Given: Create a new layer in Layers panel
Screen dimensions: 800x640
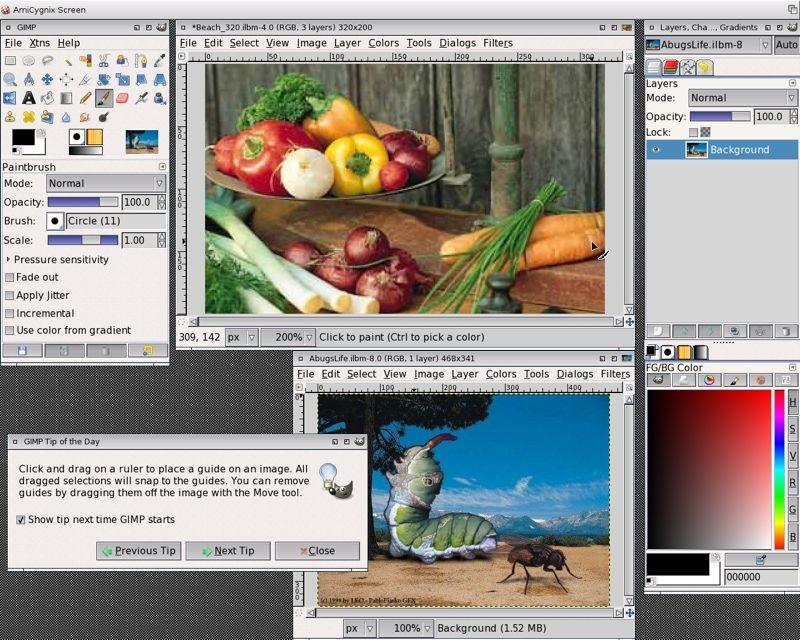Looking at the screenshot, I should pyautogui.click(x=658, y=331).
